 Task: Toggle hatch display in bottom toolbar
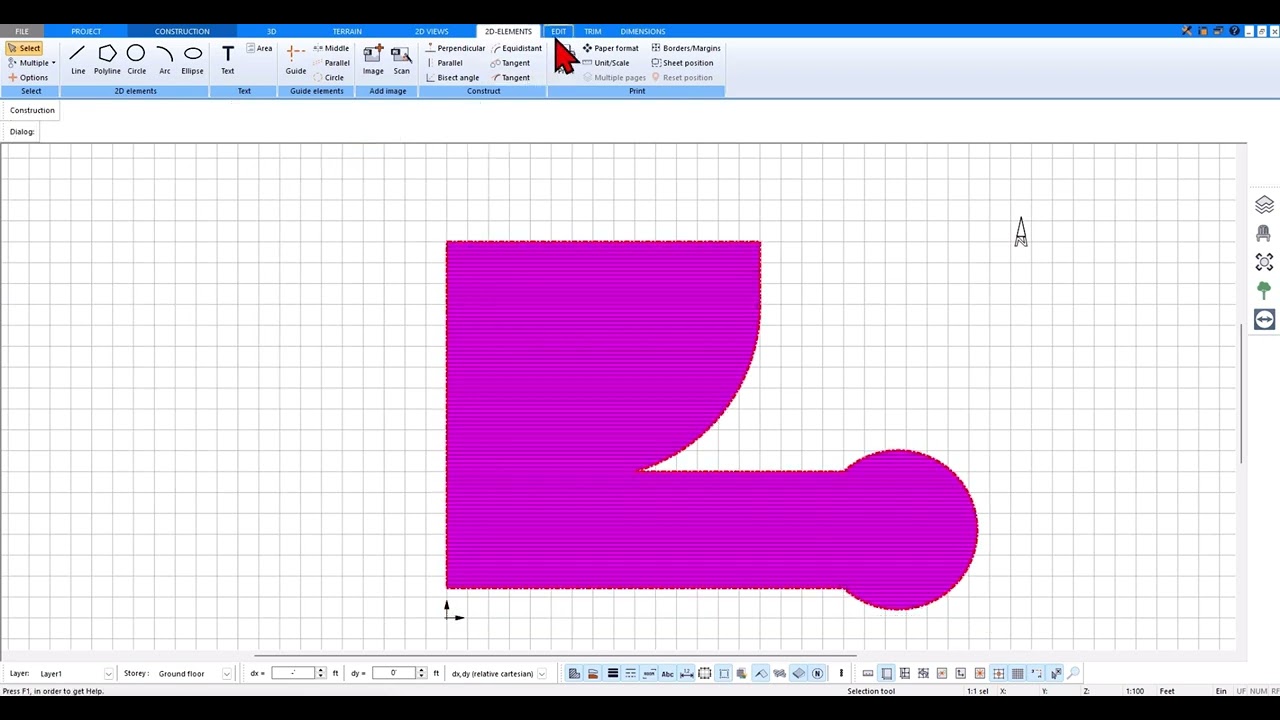click(574, 673)
